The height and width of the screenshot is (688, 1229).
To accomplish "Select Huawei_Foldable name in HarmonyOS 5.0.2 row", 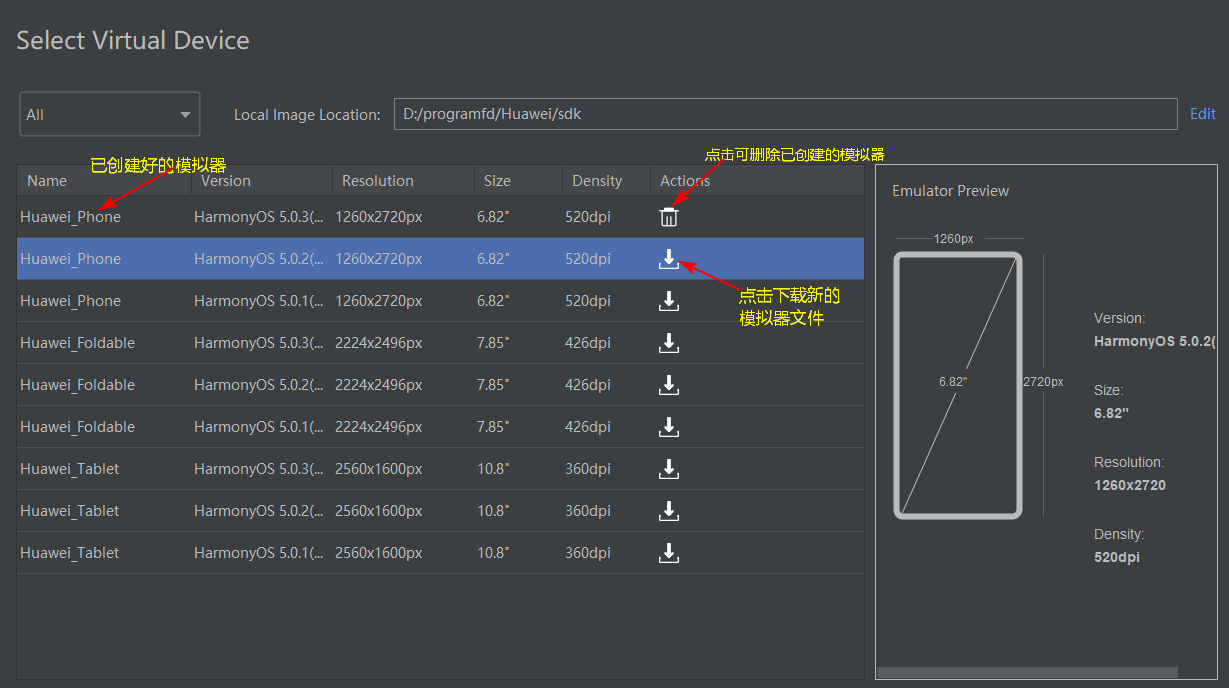I will coord(77,385).
